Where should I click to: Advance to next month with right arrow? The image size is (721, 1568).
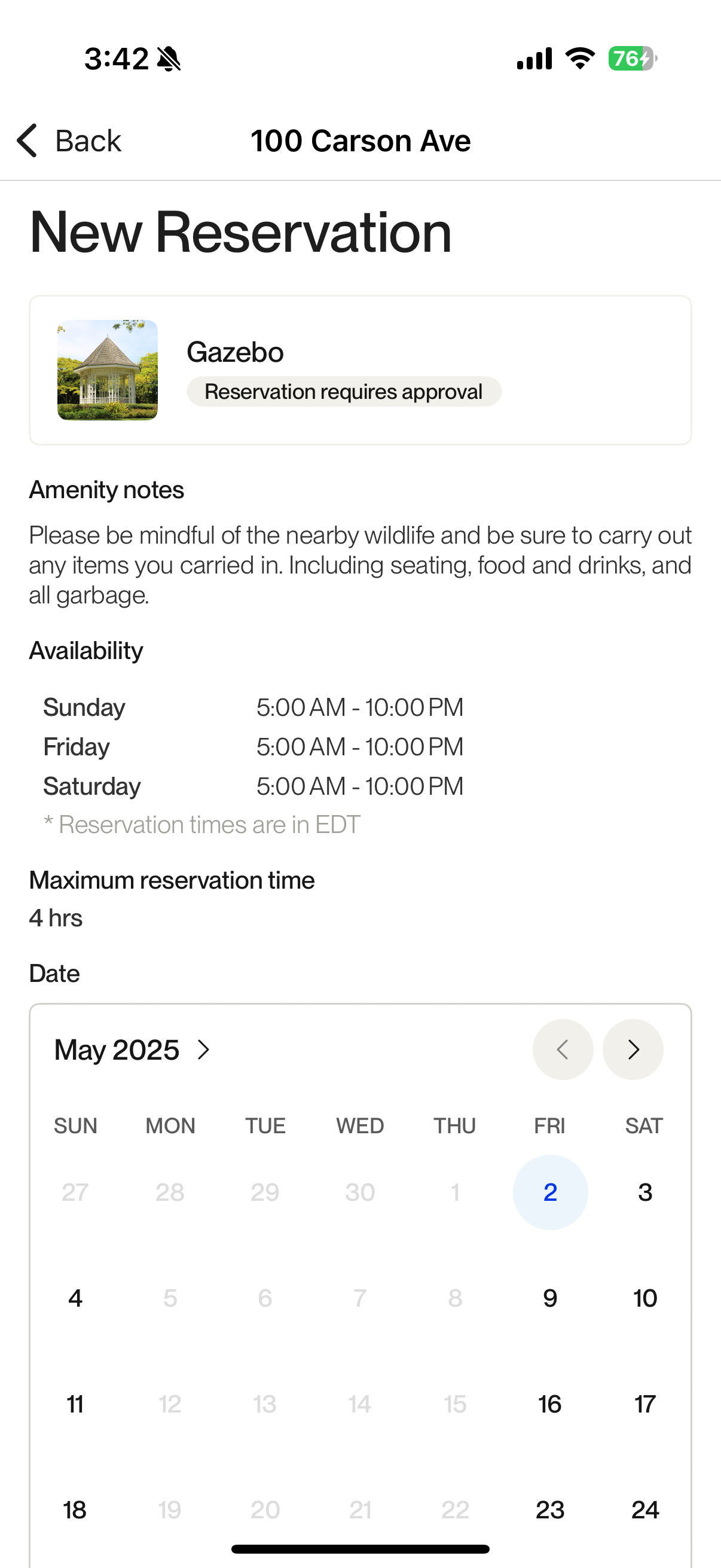click(x=633, y=1050)
